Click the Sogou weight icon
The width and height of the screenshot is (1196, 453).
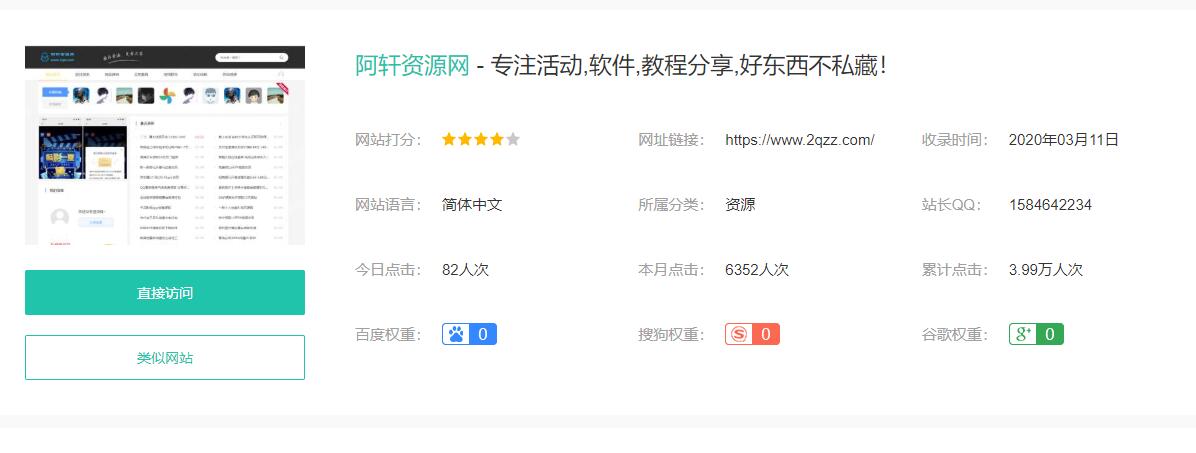pos(752,334)
